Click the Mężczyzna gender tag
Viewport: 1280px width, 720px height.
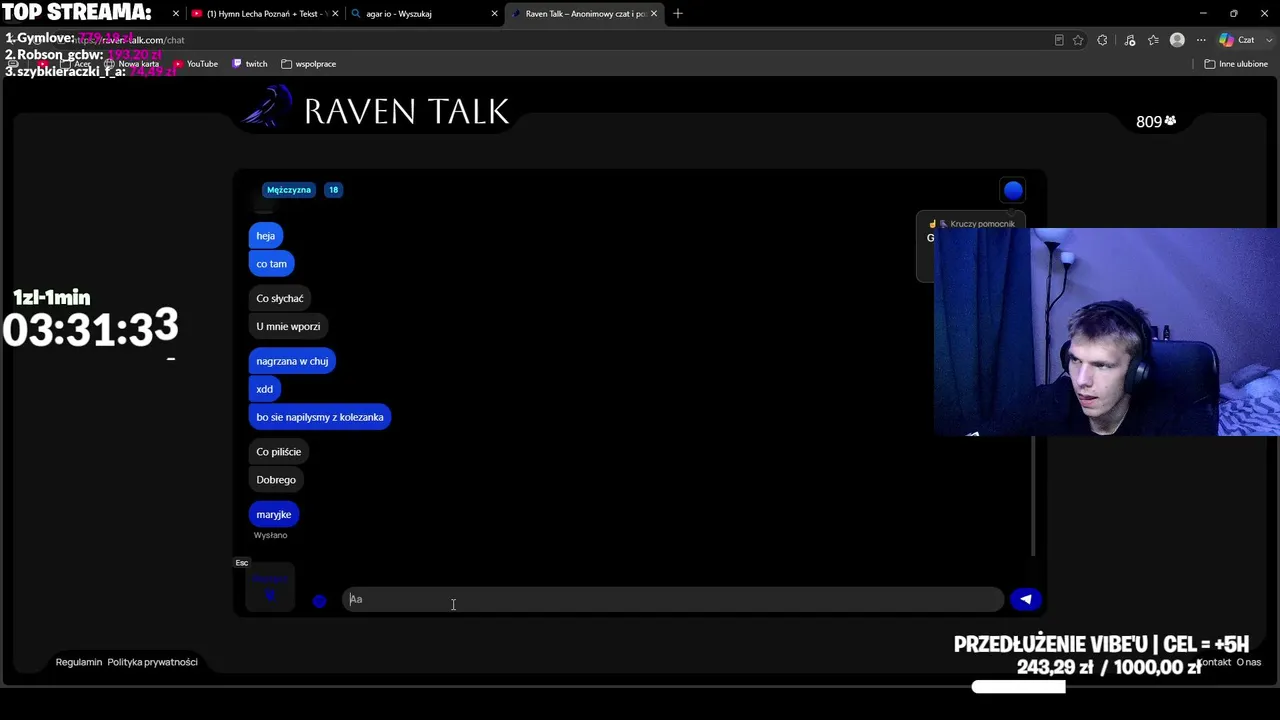point(289,190)
